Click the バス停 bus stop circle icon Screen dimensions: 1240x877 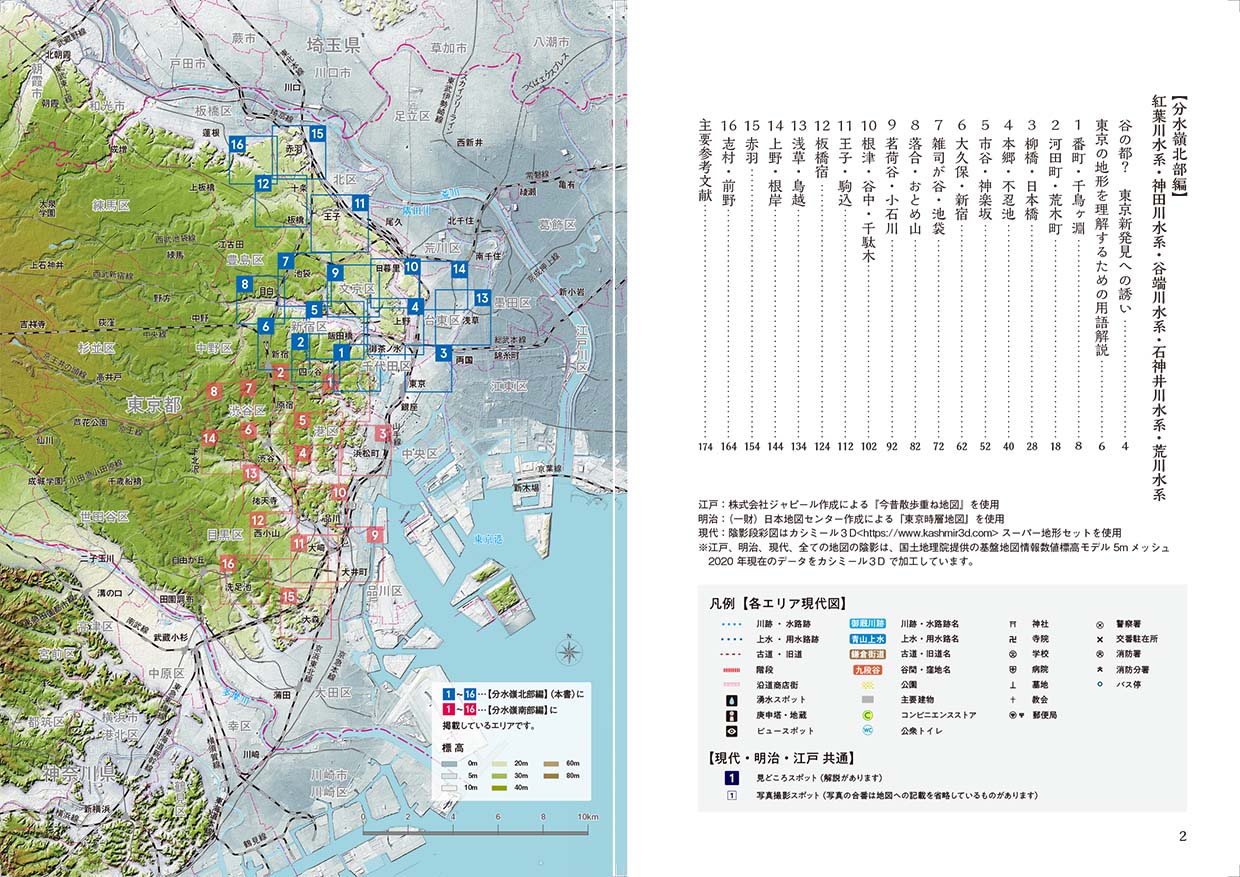(1099, 685)
